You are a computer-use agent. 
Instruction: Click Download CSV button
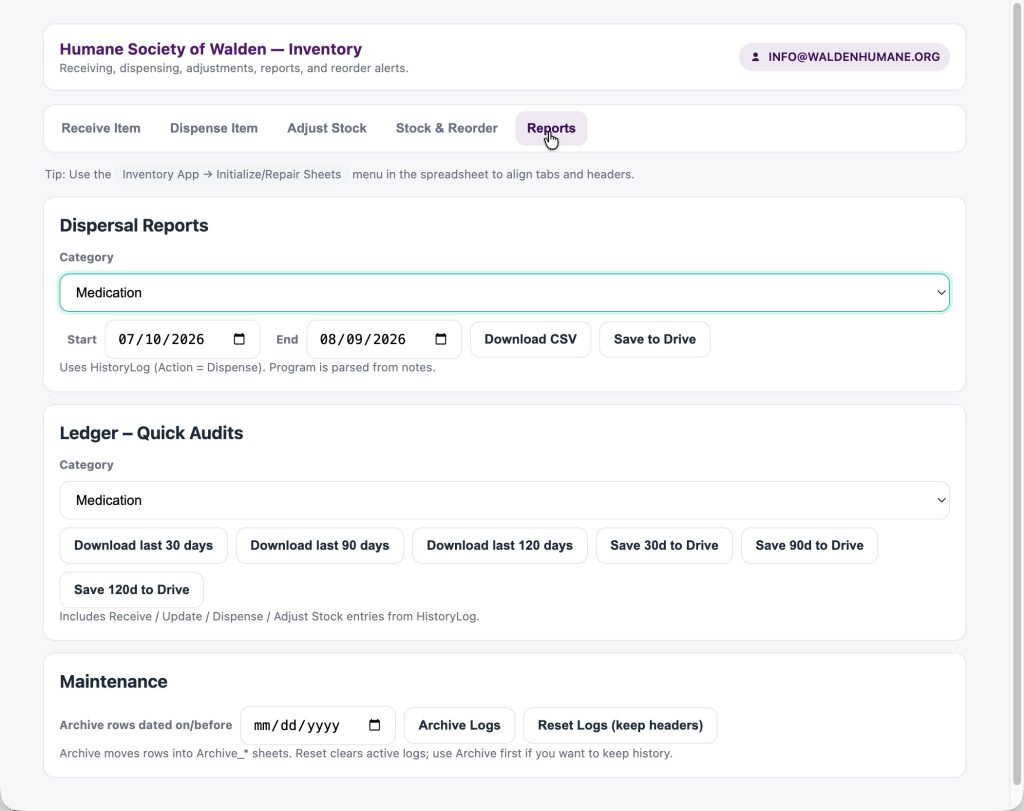pyautogui.click(x=530, y=339)
